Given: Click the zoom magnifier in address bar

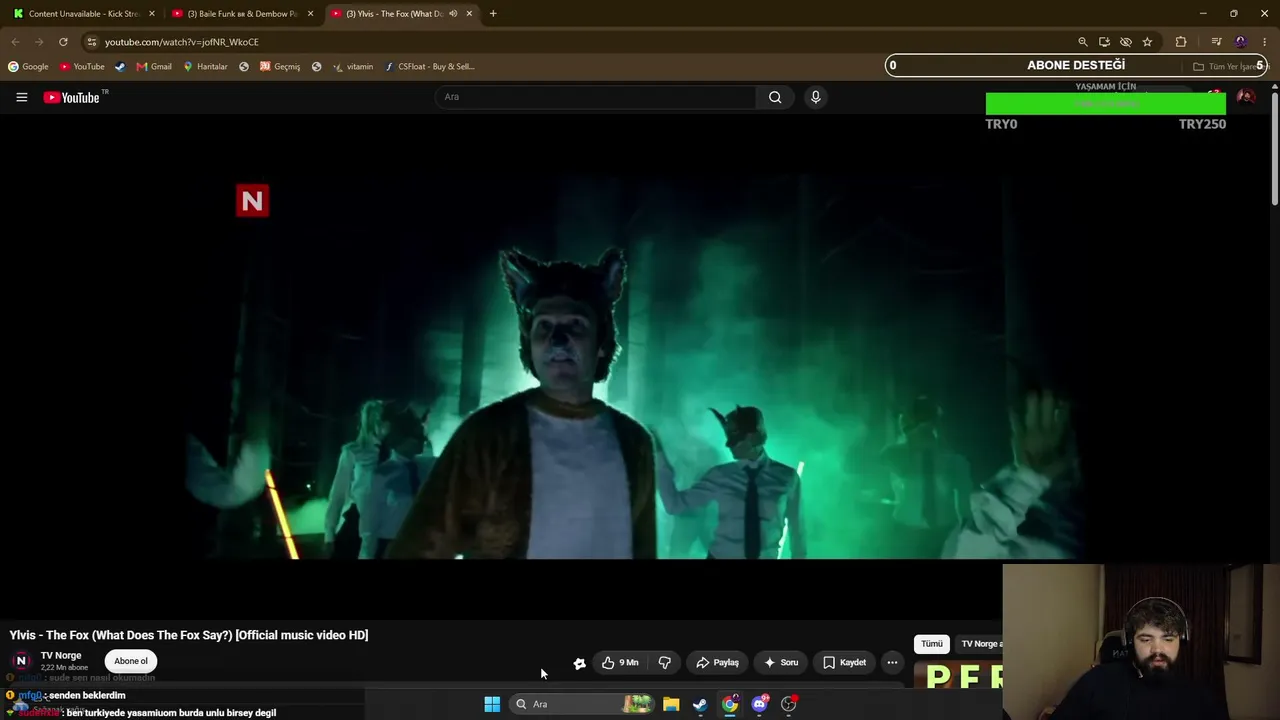Looking at the screenshot, I should pos(1083,42).
